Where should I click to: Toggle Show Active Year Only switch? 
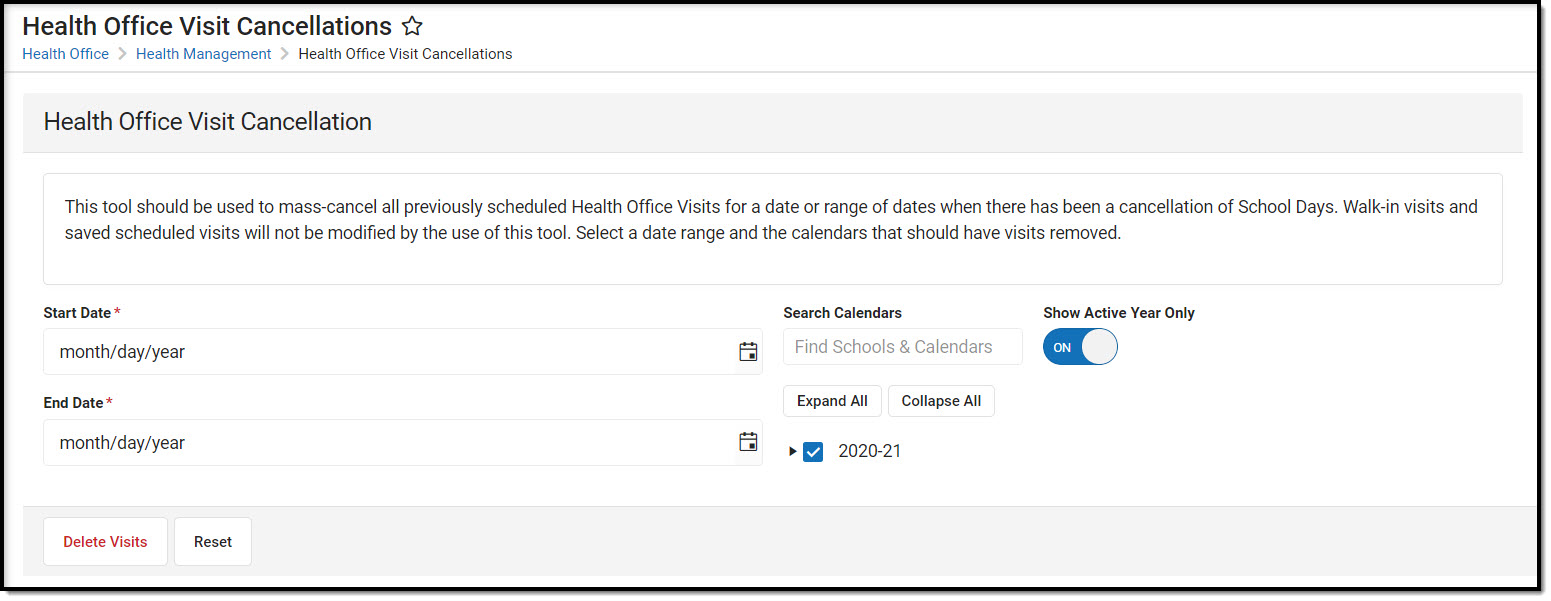point(1080,347)
